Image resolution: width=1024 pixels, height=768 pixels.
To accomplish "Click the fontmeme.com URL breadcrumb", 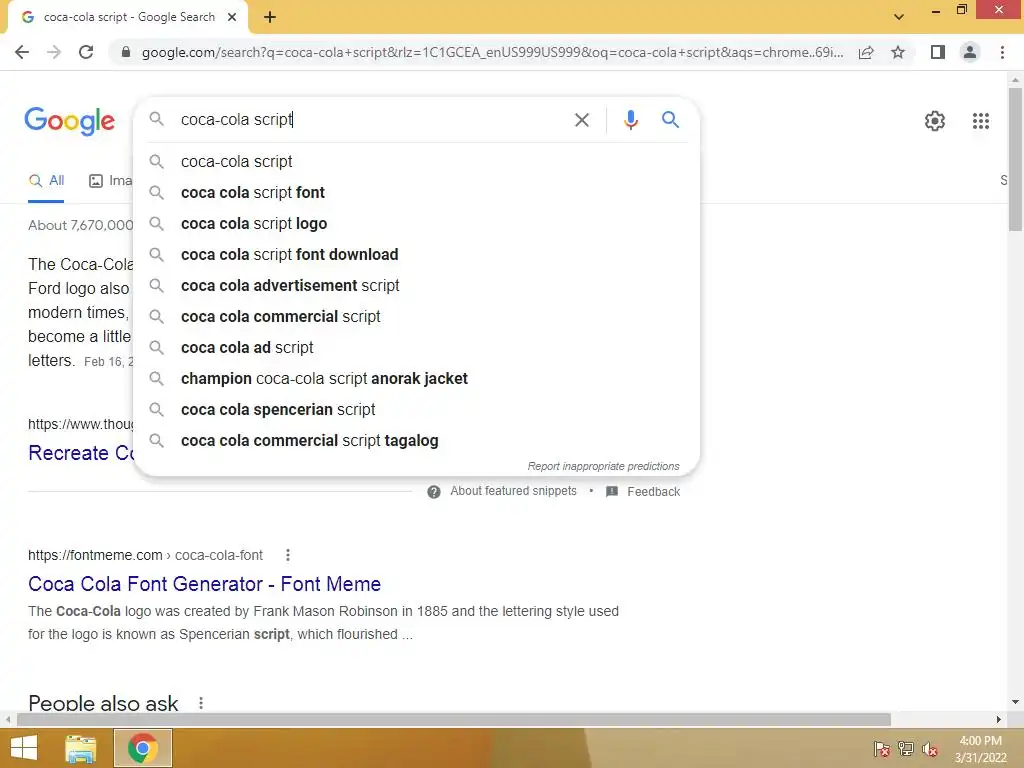I will (x=145, y=555).
